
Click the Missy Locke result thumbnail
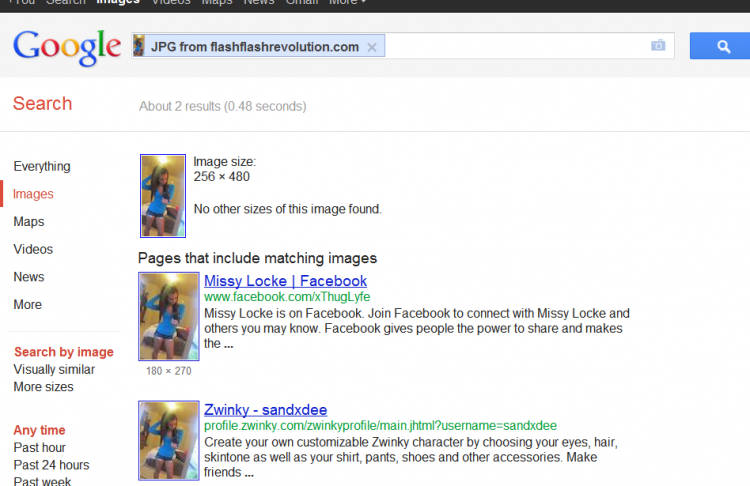[169, 316]
